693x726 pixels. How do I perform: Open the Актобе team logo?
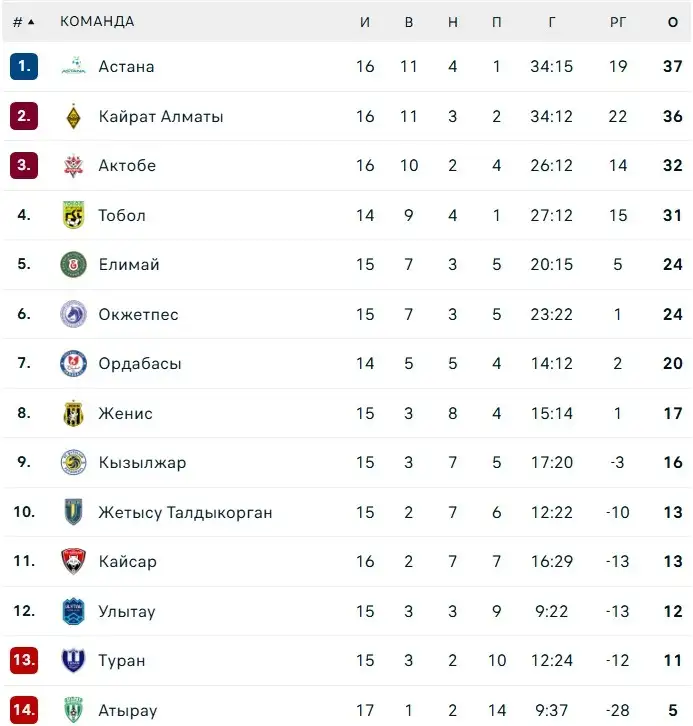(74, 166)
